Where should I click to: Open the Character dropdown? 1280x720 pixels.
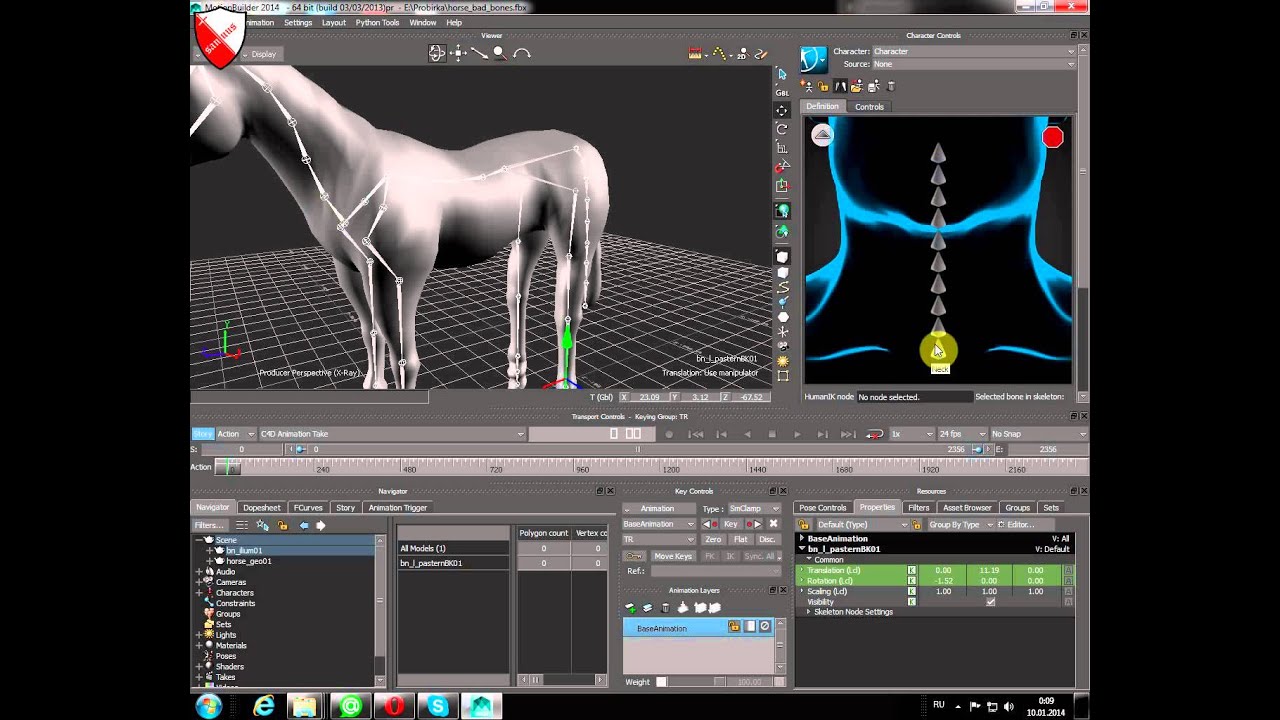(973, 51)
